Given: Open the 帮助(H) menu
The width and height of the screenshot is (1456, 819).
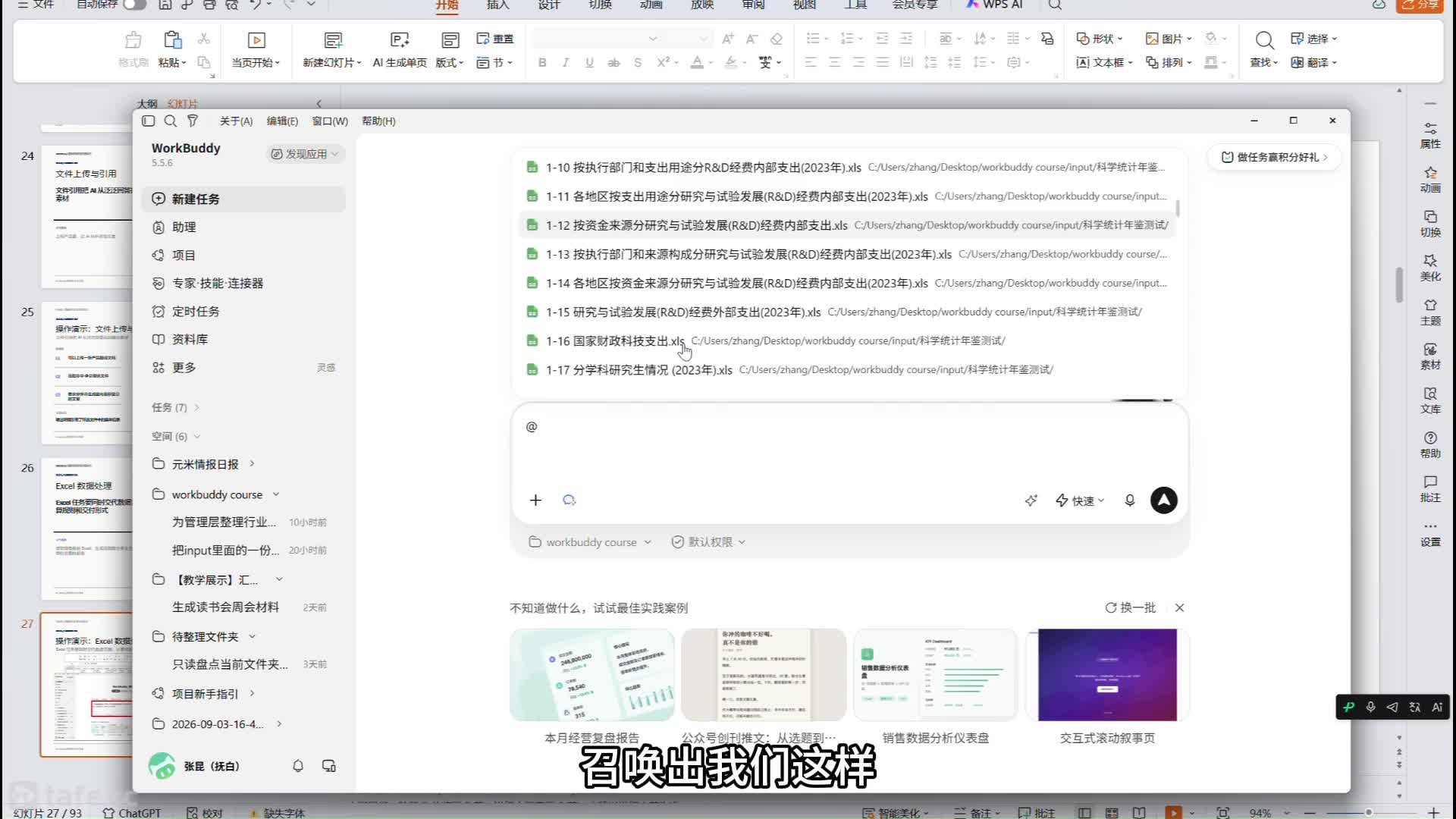Looking at the screenshot, I should [378, 121].
